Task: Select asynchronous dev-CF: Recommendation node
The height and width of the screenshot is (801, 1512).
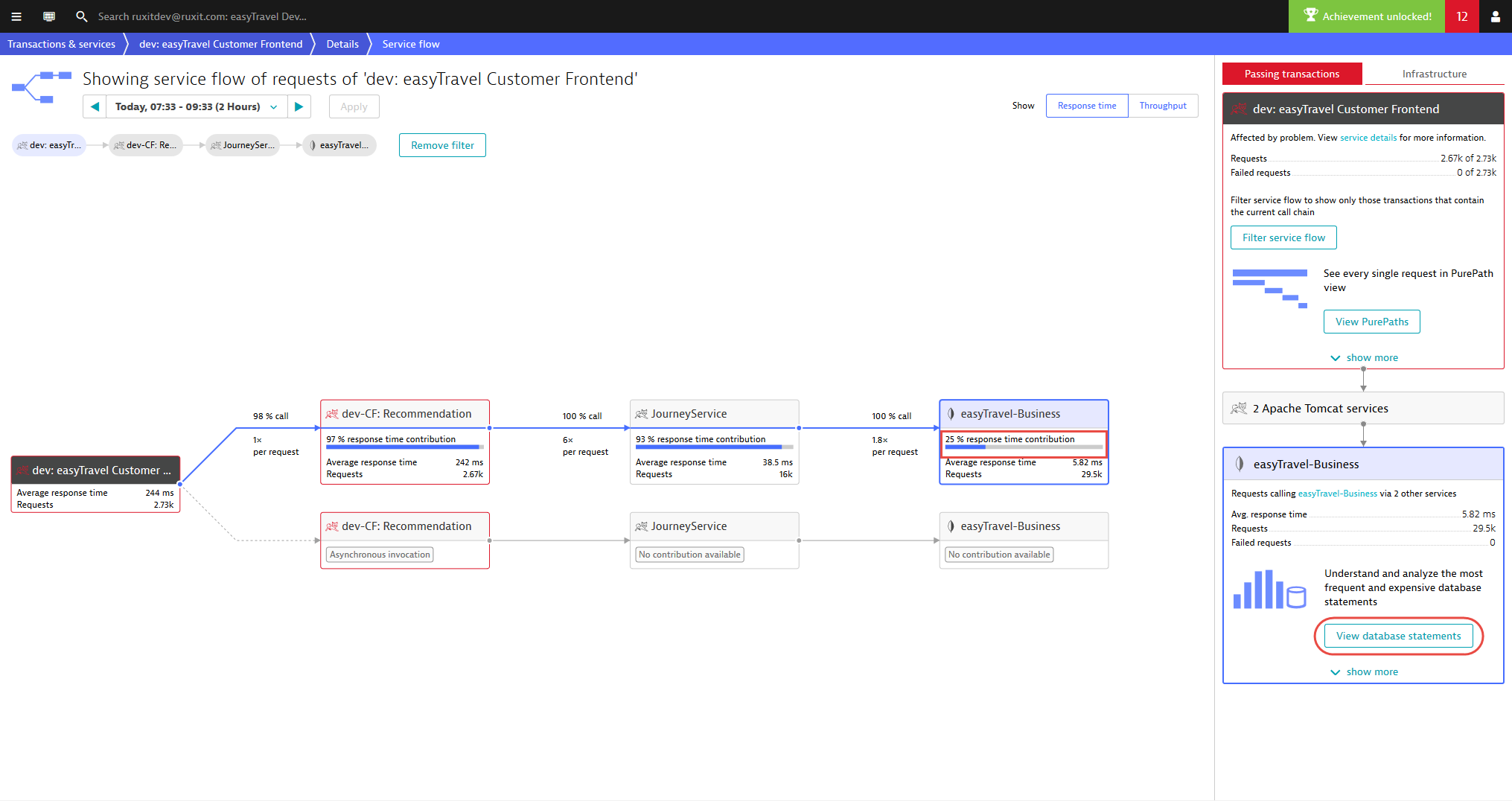Action: point(405,540)
